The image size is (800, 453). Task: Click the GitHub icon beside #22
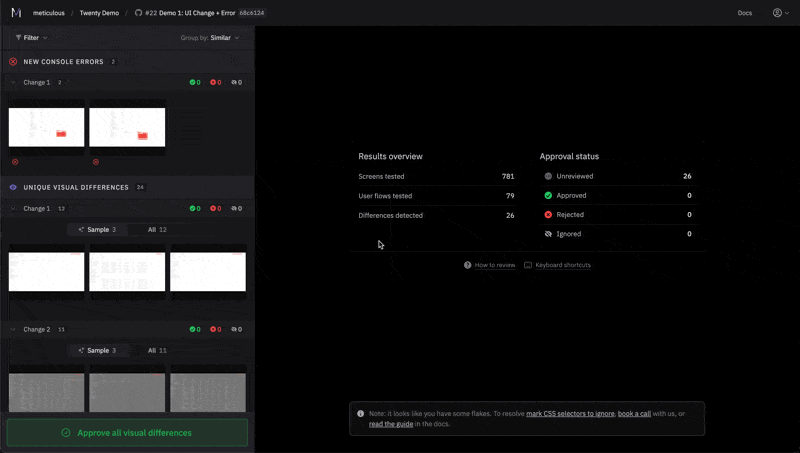click(138, 13)
